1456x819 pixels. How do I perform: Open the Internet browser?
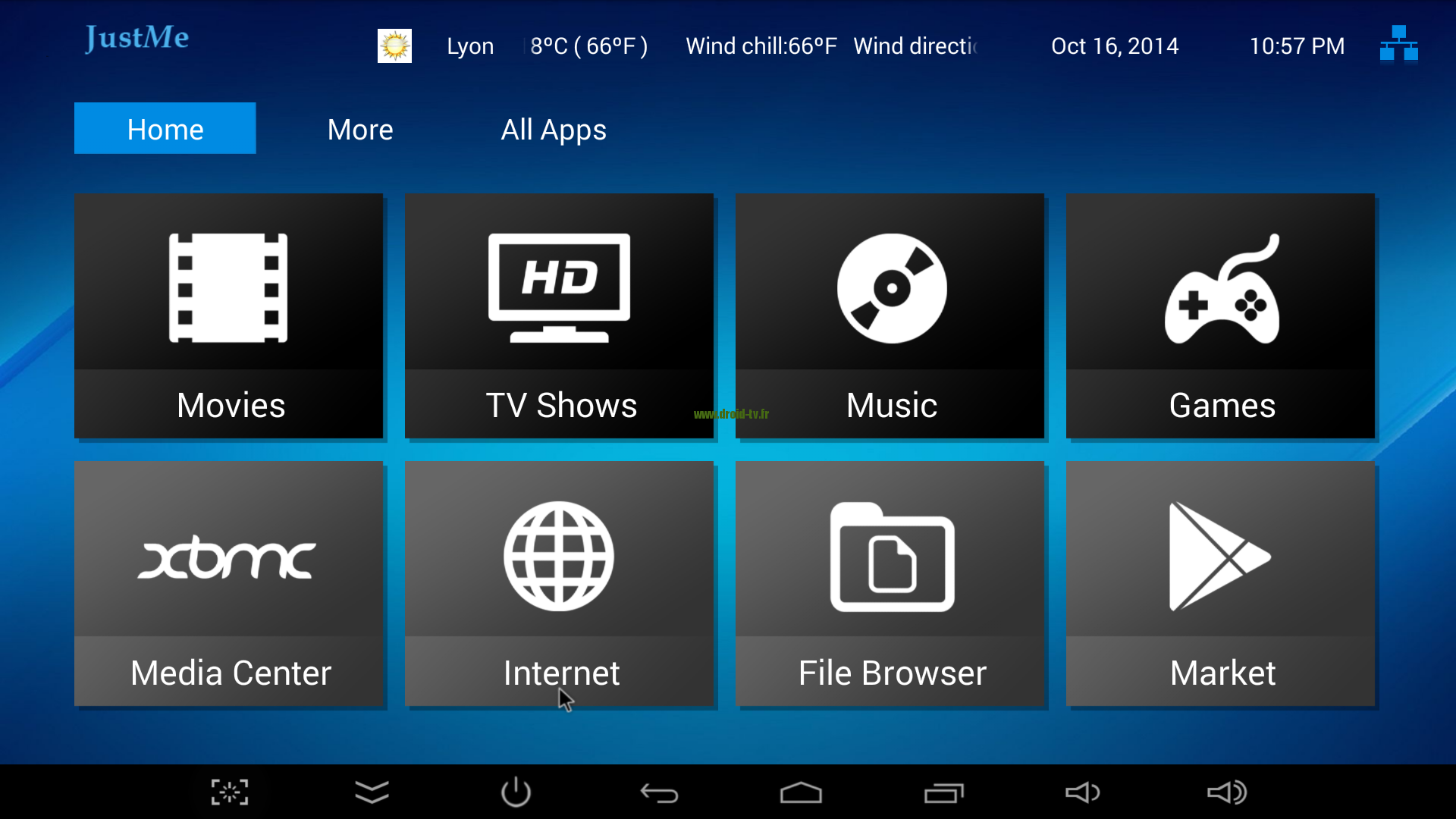560,582
